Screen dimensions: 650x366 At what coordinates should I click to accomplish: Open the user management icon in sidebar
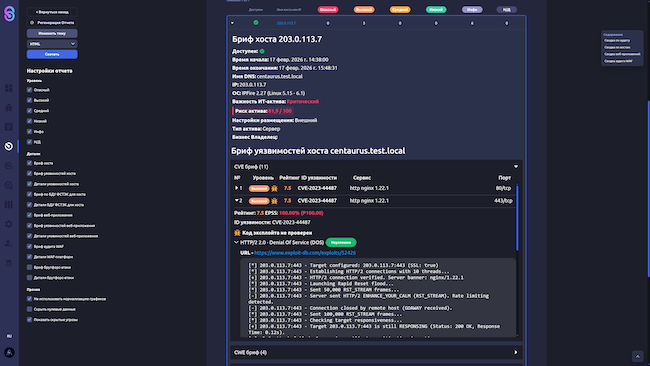tap(9, 244)
